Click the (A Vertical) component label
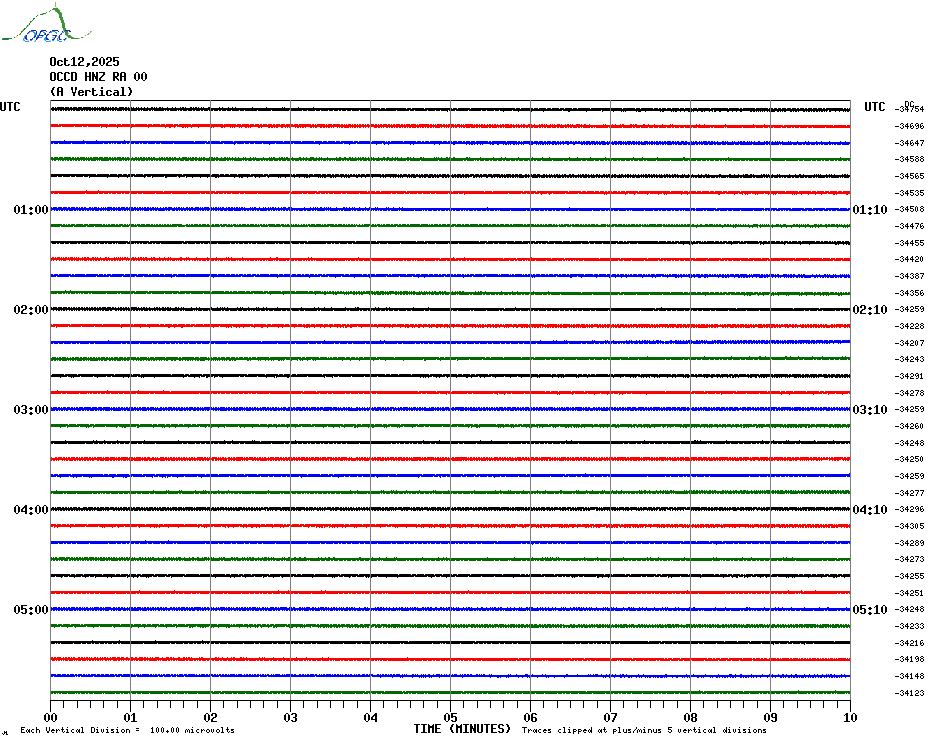Screen dimensions: 930x744 click(x=91, y=92)
